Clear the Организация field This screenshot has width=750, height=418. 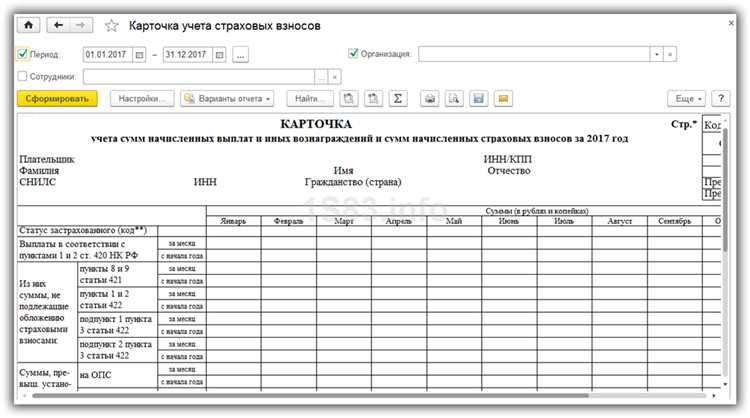pos(670,54)
